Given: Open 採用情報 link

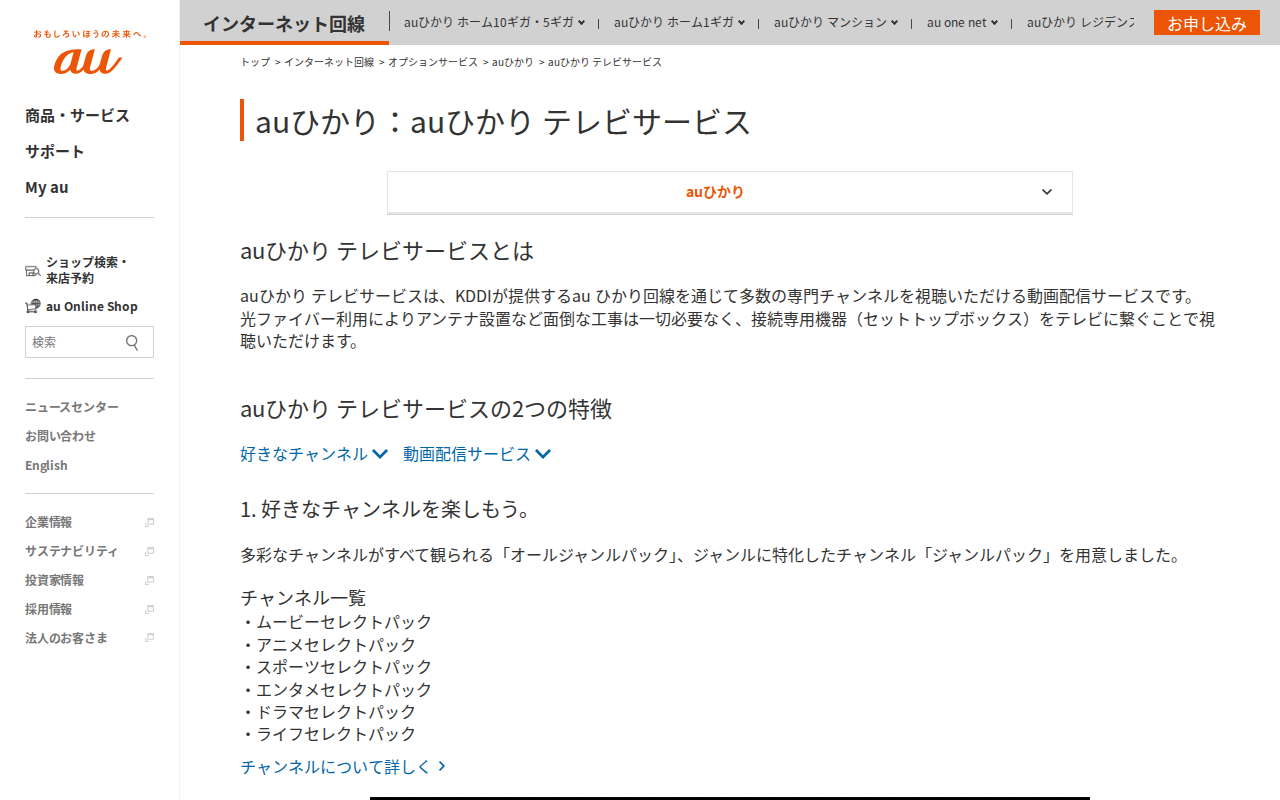Looking at the screenshot, I should (48, 609).
